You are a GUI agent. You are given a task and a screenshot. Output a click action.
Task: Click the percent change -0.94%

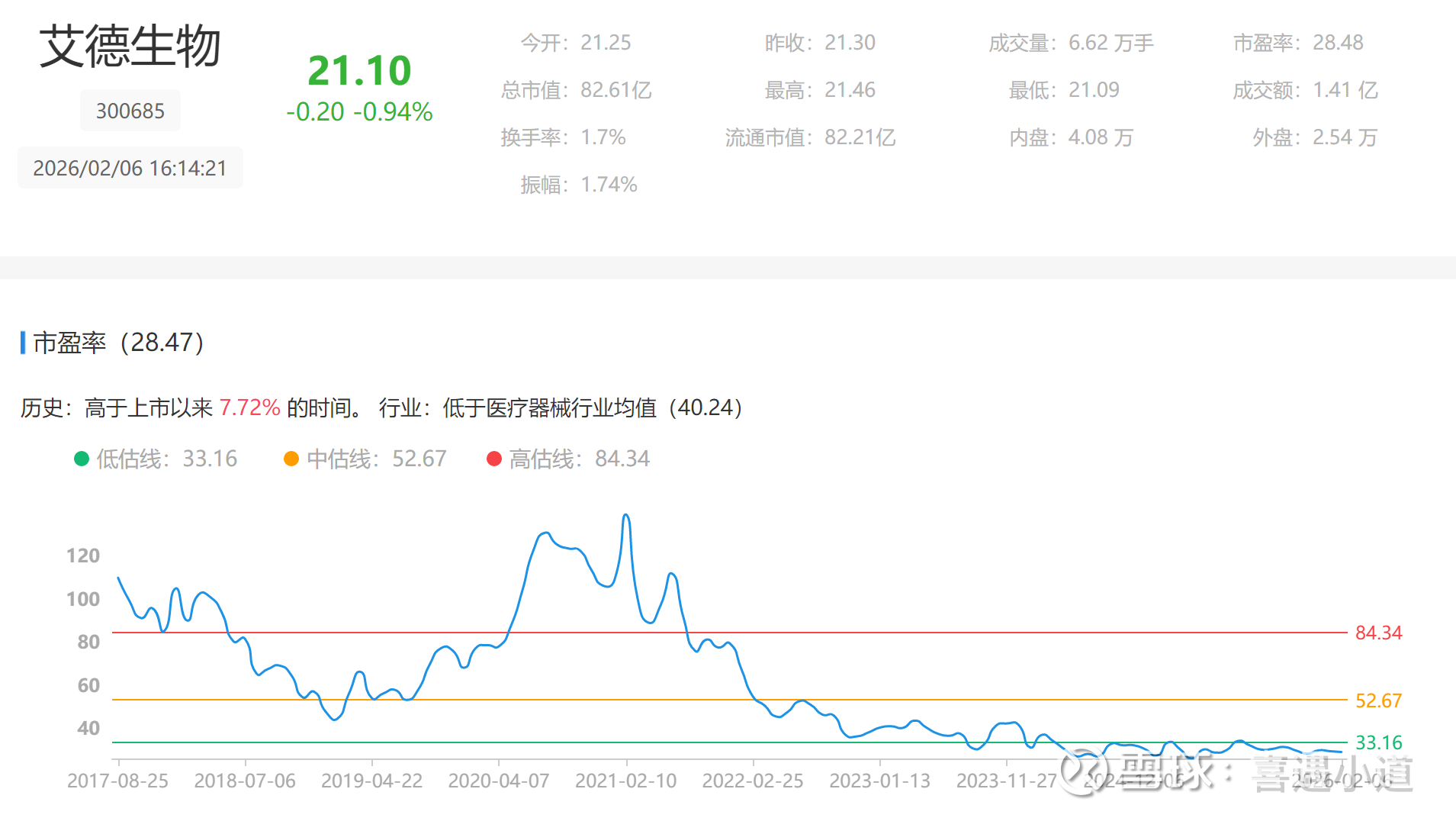click(x=394, y=112)
